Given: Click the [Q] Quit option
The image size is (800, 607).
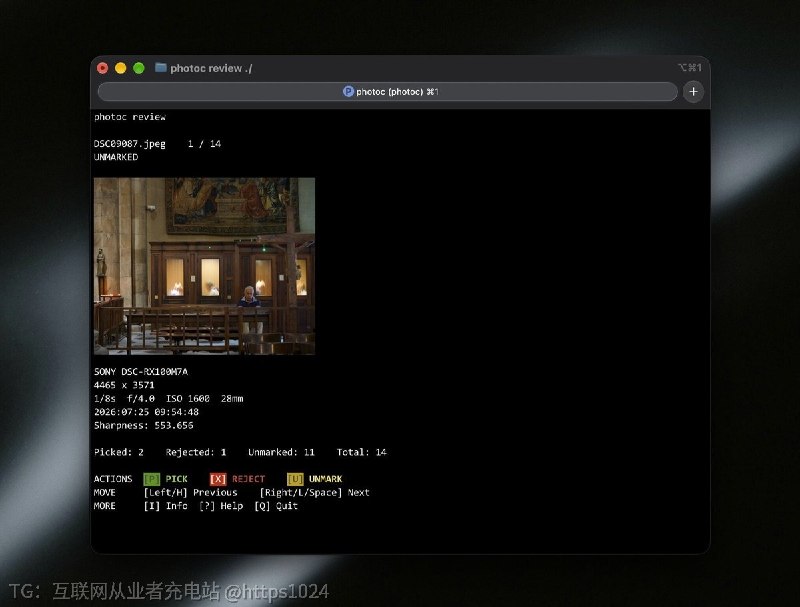Looking at the screenshot, I should point(276,506).
